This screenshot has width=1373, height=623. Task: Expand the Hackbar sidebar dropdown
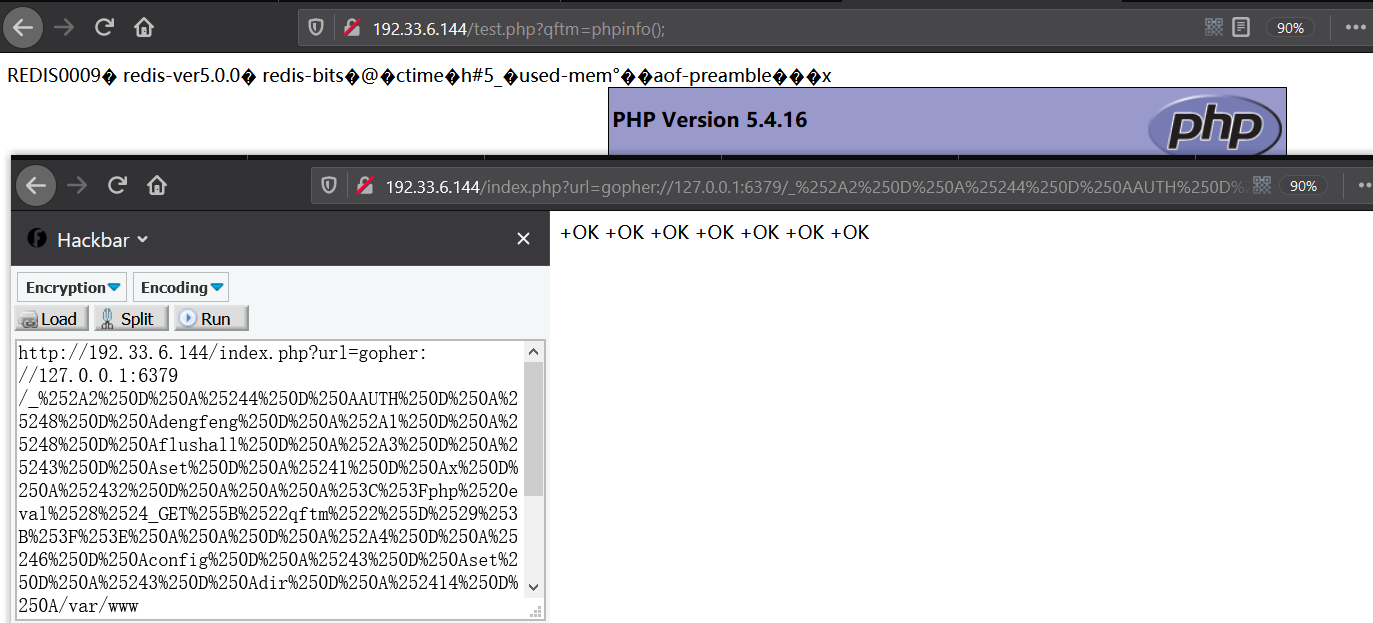click(x=142, y=240)
